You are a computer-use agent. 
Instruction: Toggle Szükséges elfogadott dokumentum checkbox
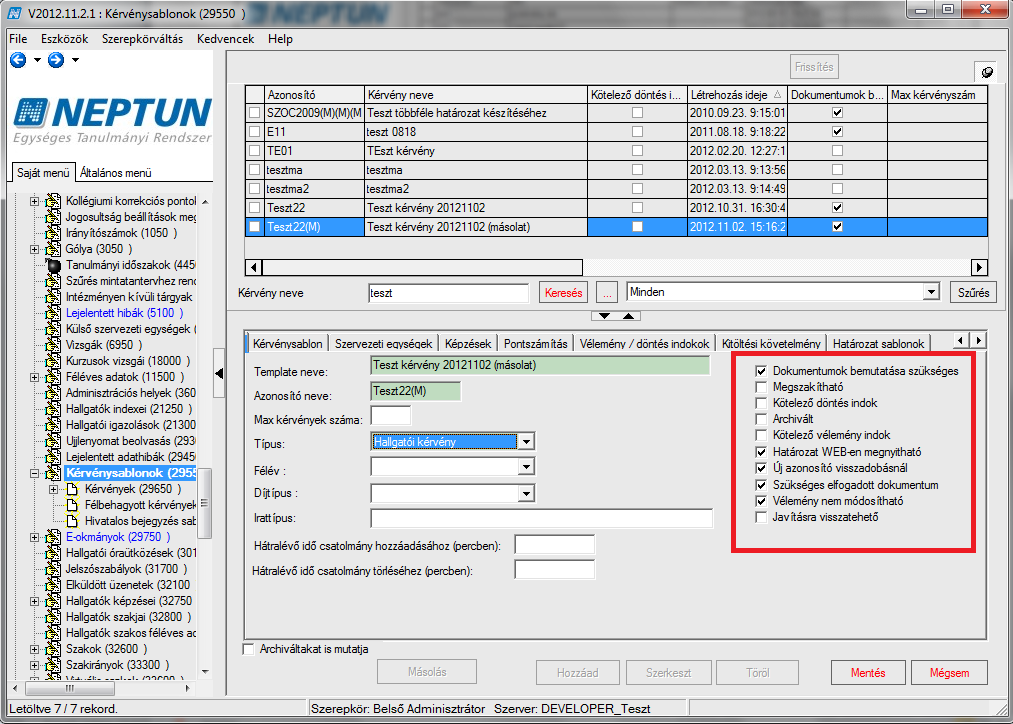coord(761,485)
